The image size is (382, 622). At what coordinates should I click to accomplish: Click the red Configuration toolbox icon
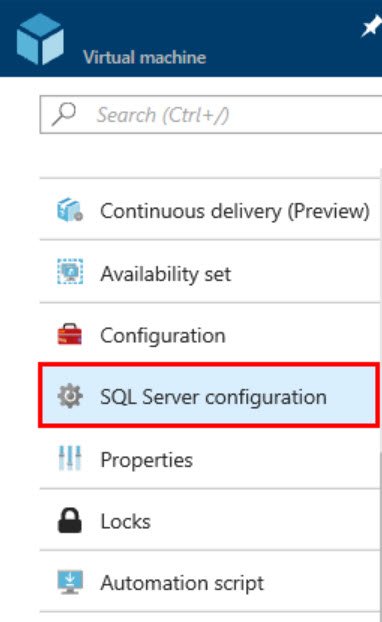pos(70,334)
